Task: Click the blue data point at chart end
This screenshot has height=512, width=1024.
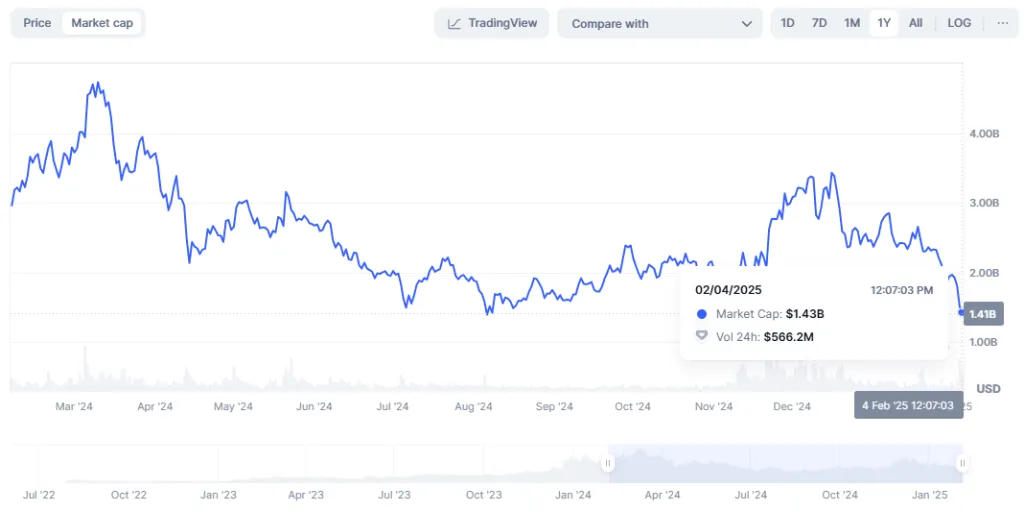Action: point(962,313)
